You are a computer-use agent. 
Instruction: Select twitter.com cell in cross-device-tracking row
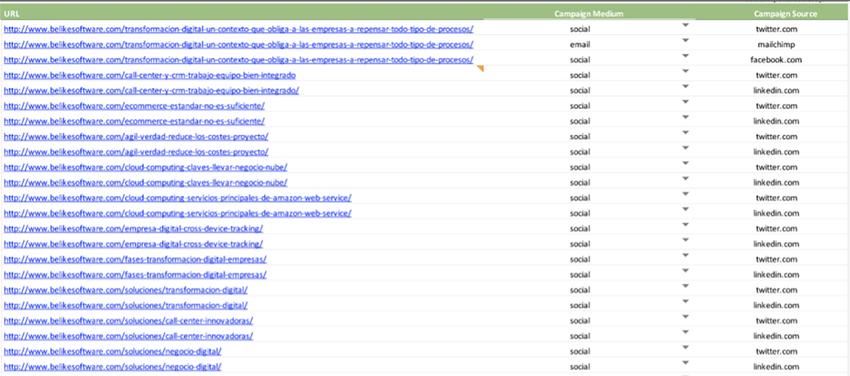[776, 229]
